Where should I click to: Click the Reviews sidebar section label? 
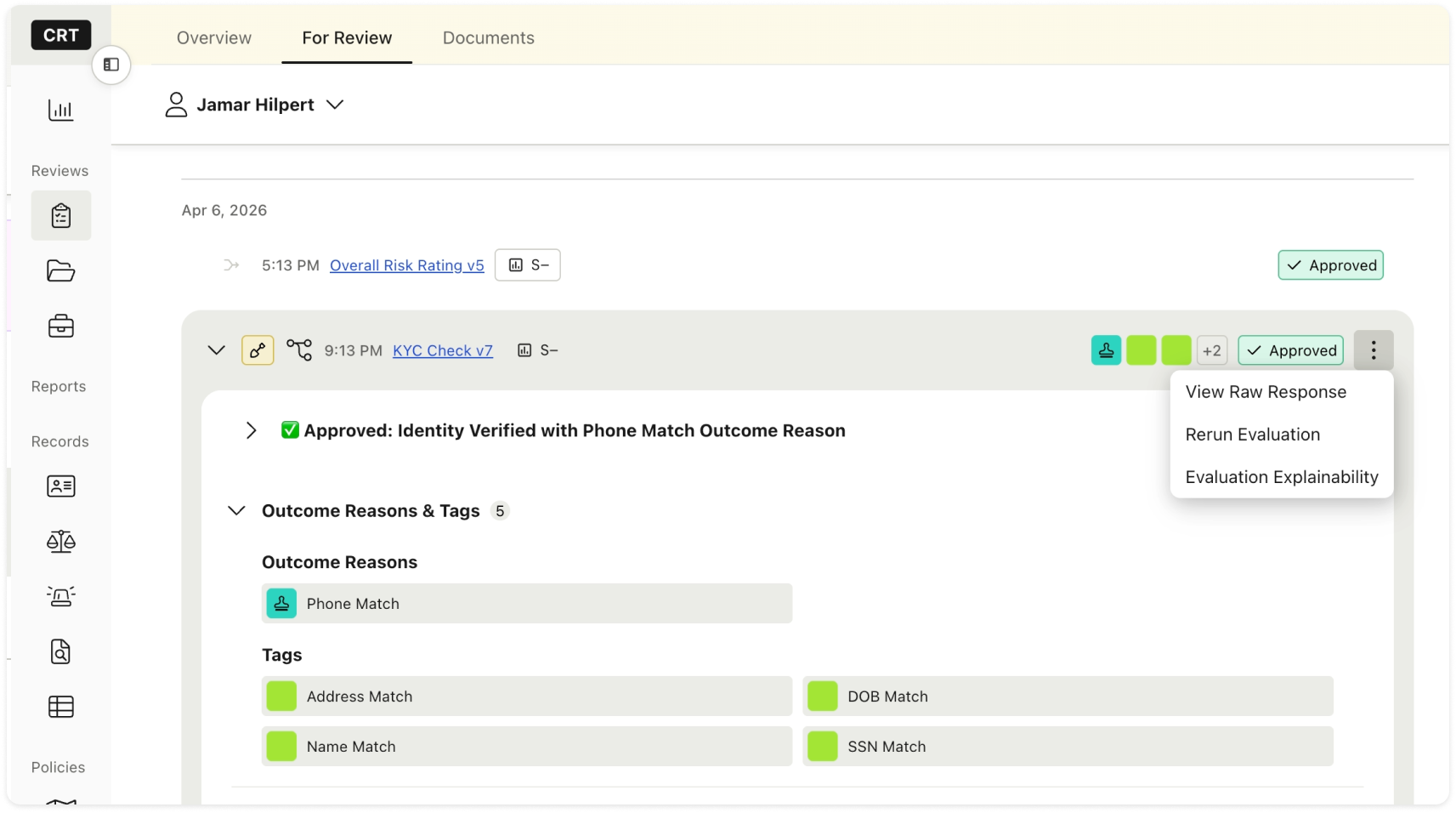pos(59,171)
